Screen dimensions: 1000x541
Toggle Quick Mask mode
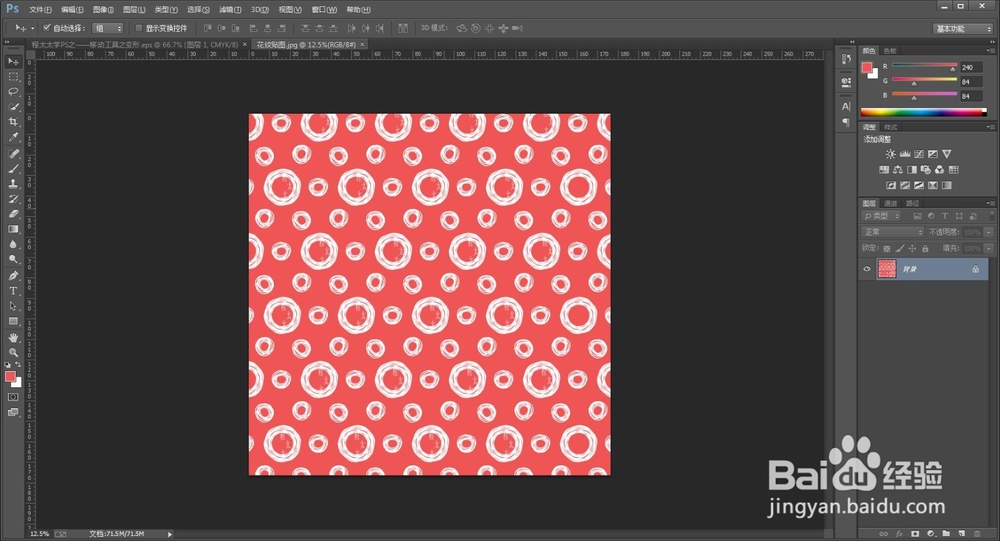(x=13, y=397)
